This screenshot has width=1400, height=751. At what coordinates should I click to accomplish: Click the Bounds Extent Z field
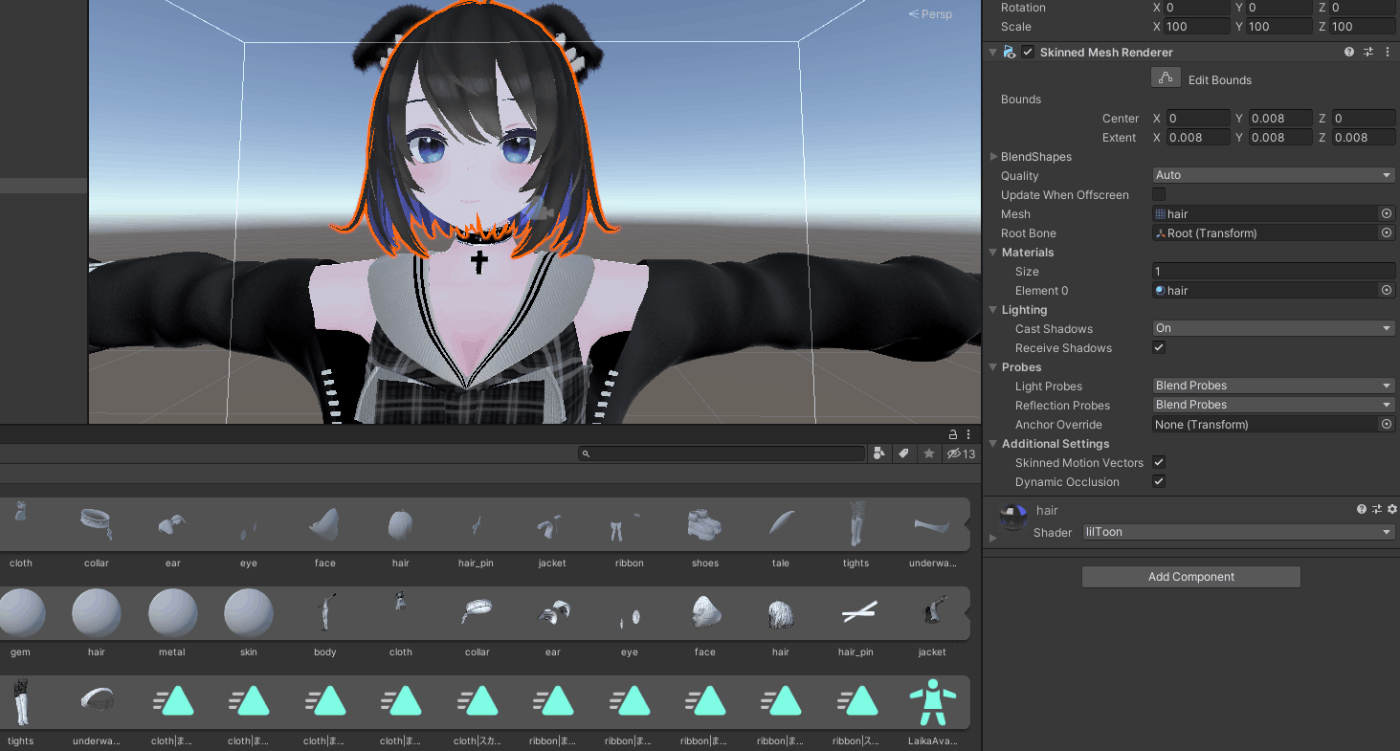coord(1363,138)
